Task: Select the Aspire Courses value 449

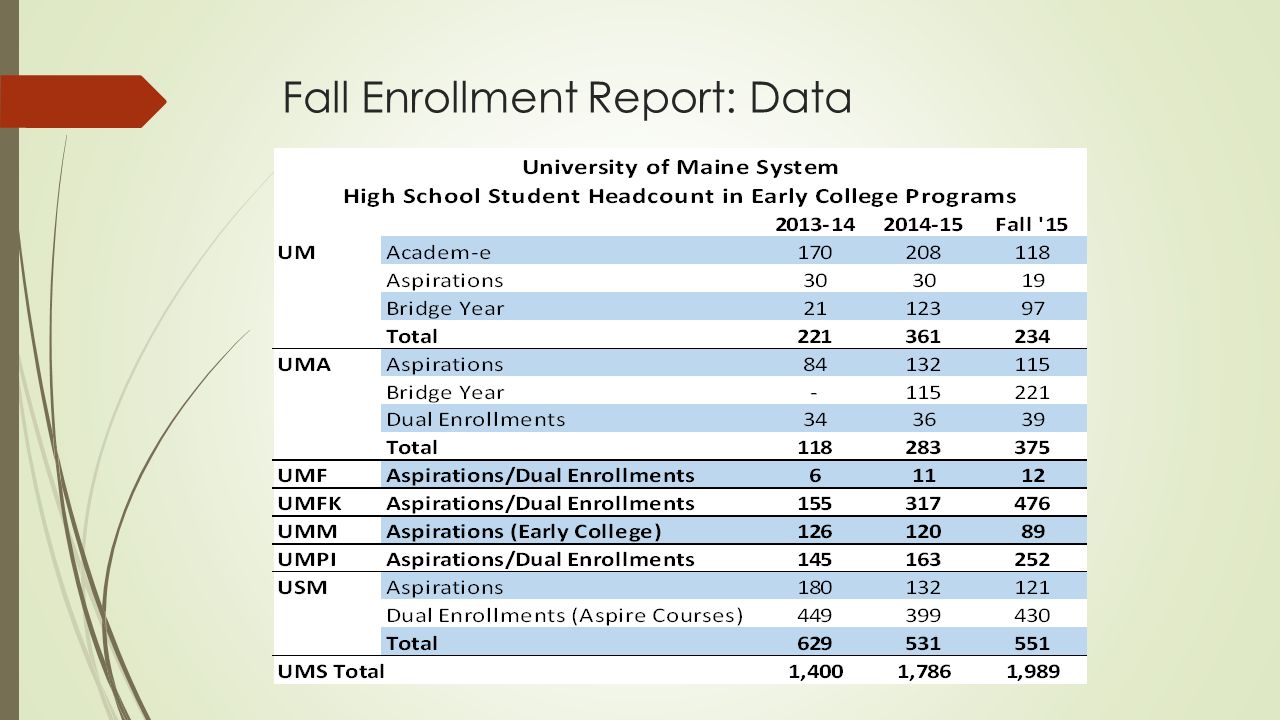Action: coord(815,614)
